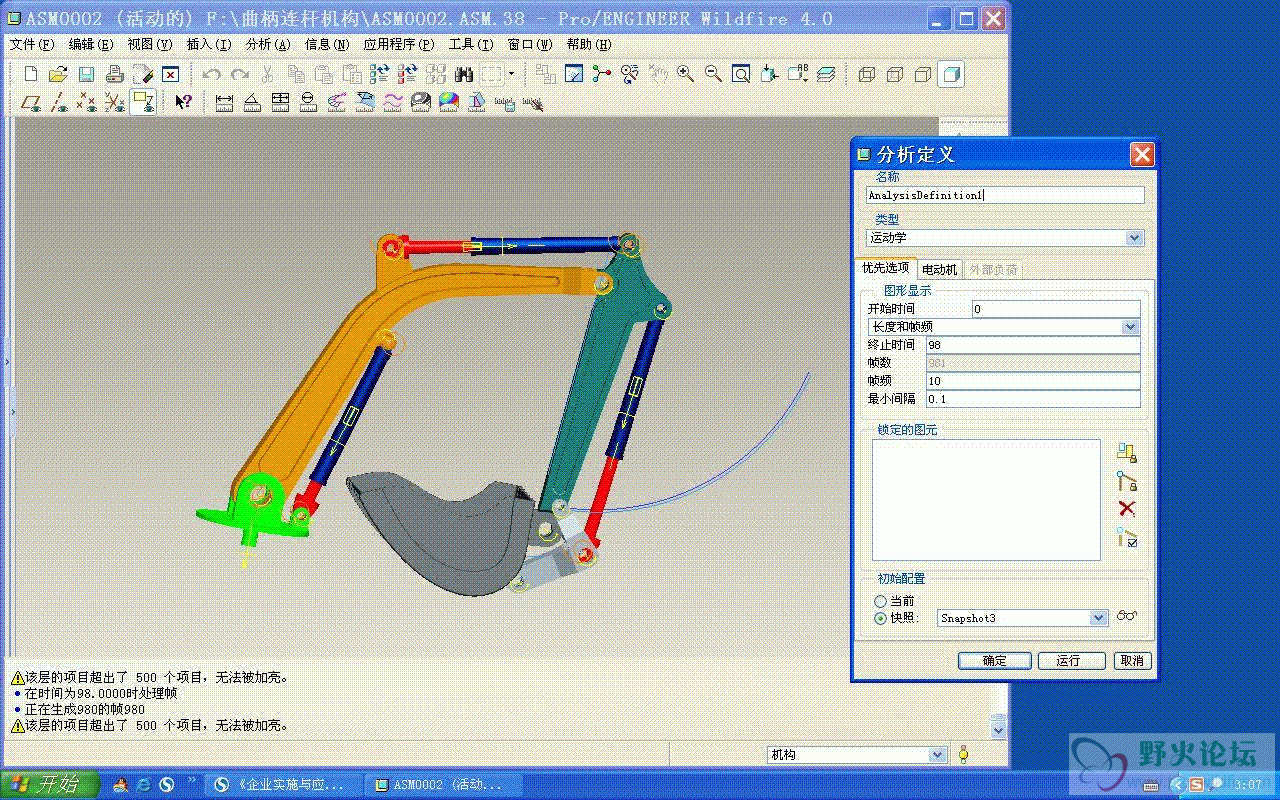The width and height of the screenshot is (1280, 800).
Task: Save the model with the floppy disk icon
Action: (x=86, y=74)
